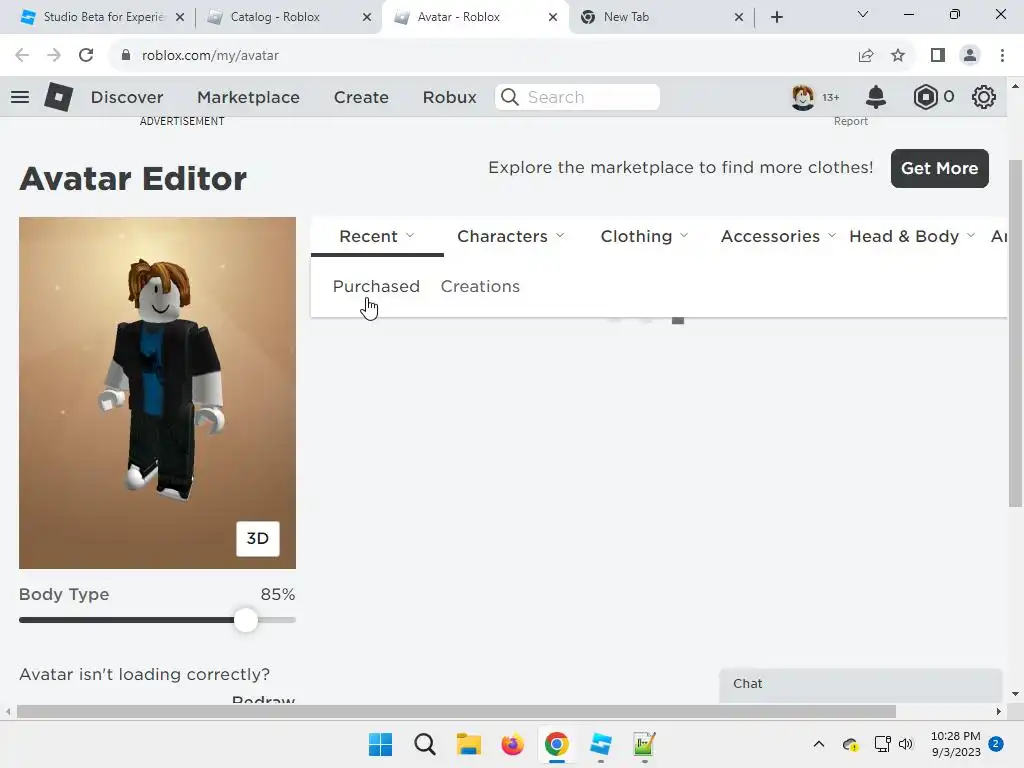Open the Robux balance icon
This screenshot has width=1024, height=768.
(x=925, y=97)
